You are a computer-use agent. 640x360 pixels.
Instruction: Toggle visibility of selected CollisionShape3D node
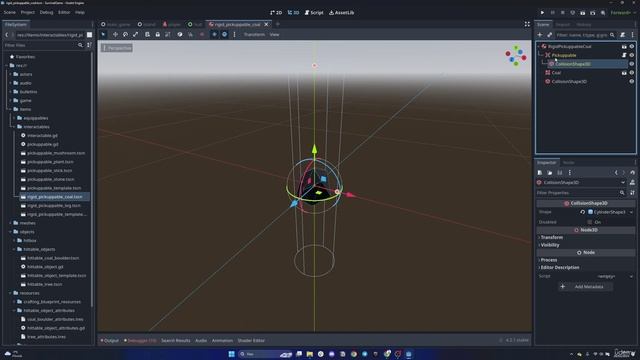[x=632, y=64]
